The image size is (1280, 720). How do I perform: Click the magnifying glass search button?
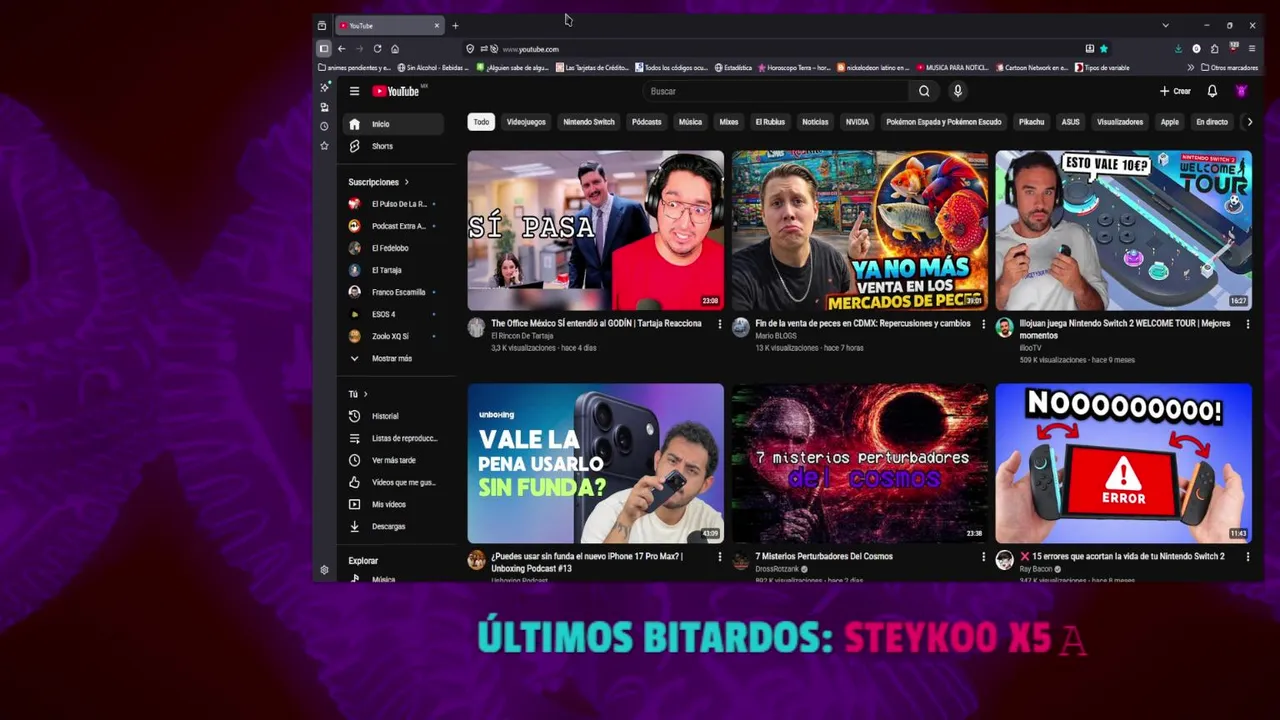924,91
